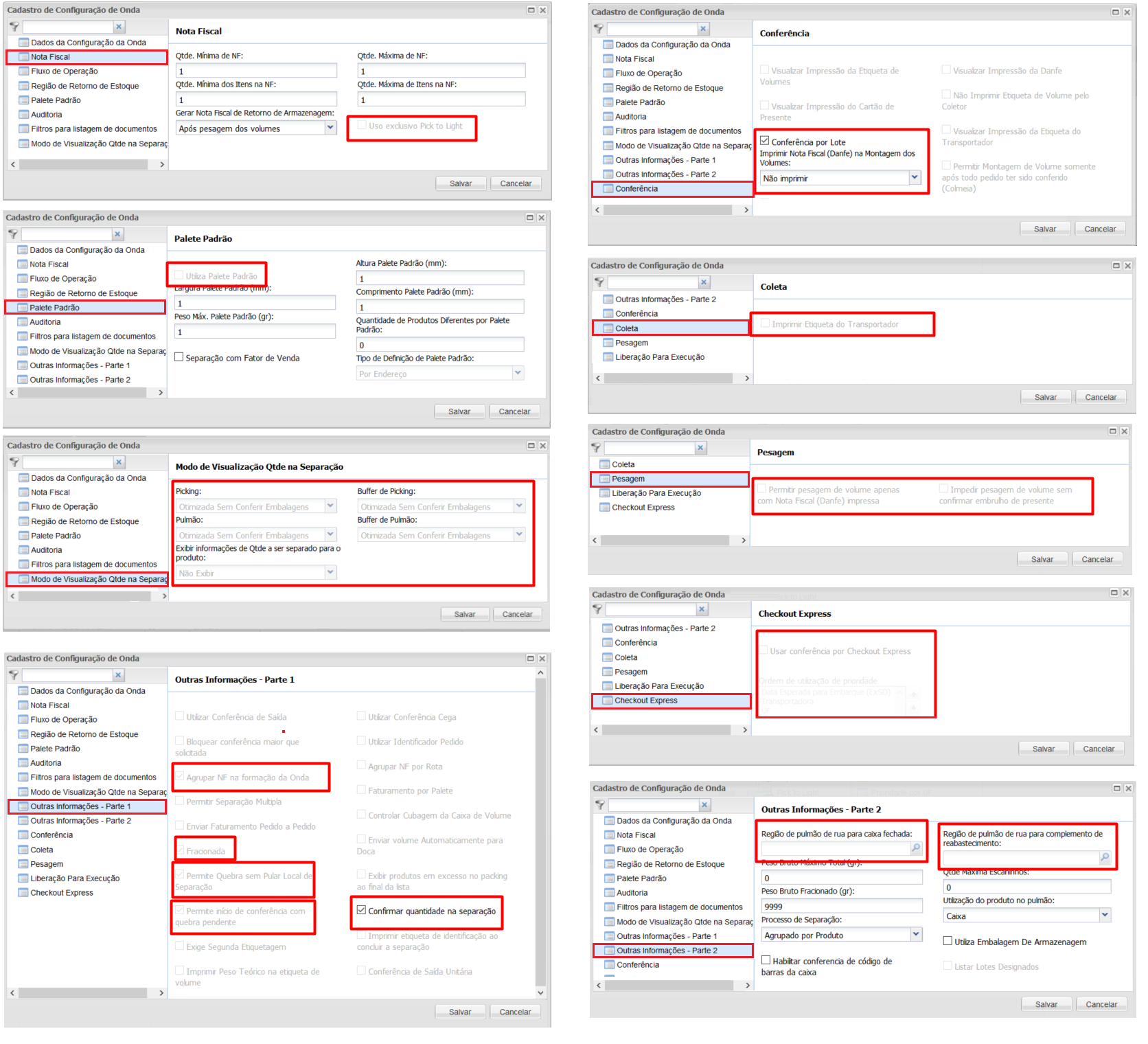Open 'Utilização do produto no pulmão' dropdown

pos(1105,916)
